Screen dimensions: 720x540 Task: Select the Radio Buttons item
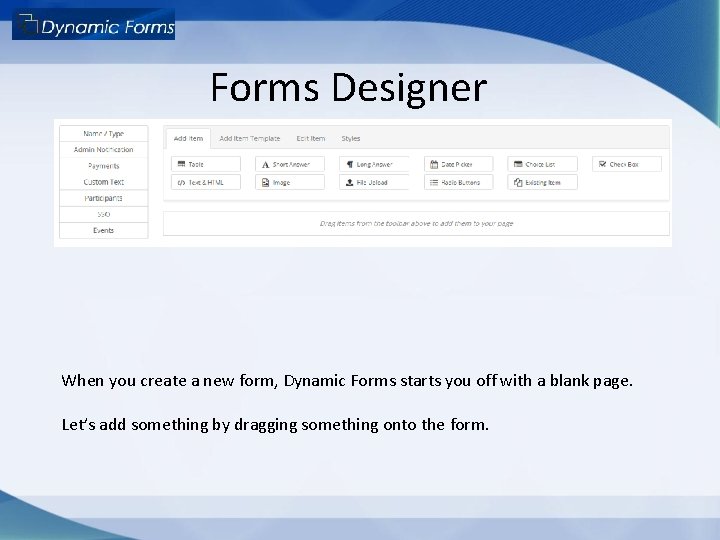458,182
